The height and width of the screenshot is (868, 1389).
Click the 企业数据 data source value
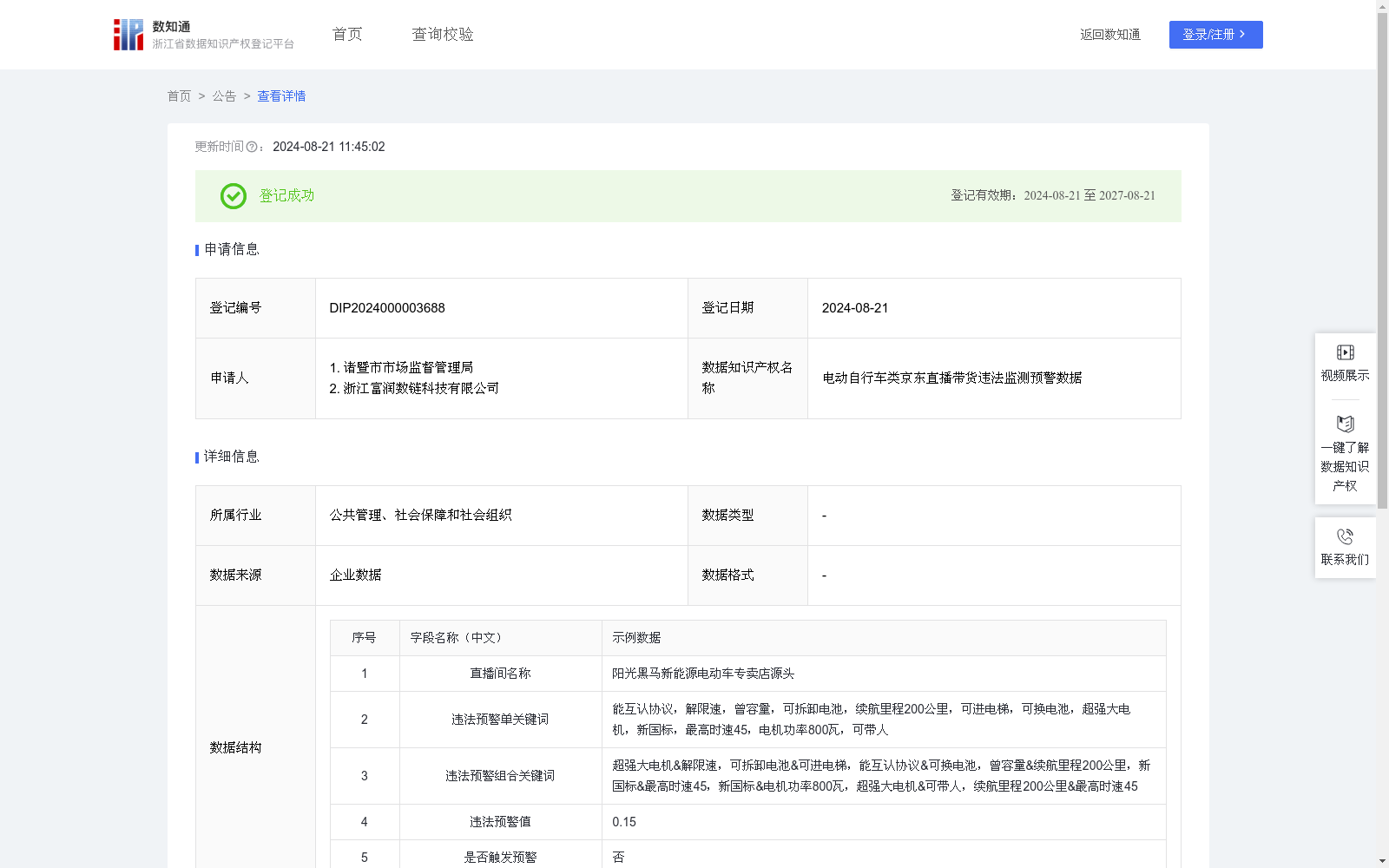(355, 575)
